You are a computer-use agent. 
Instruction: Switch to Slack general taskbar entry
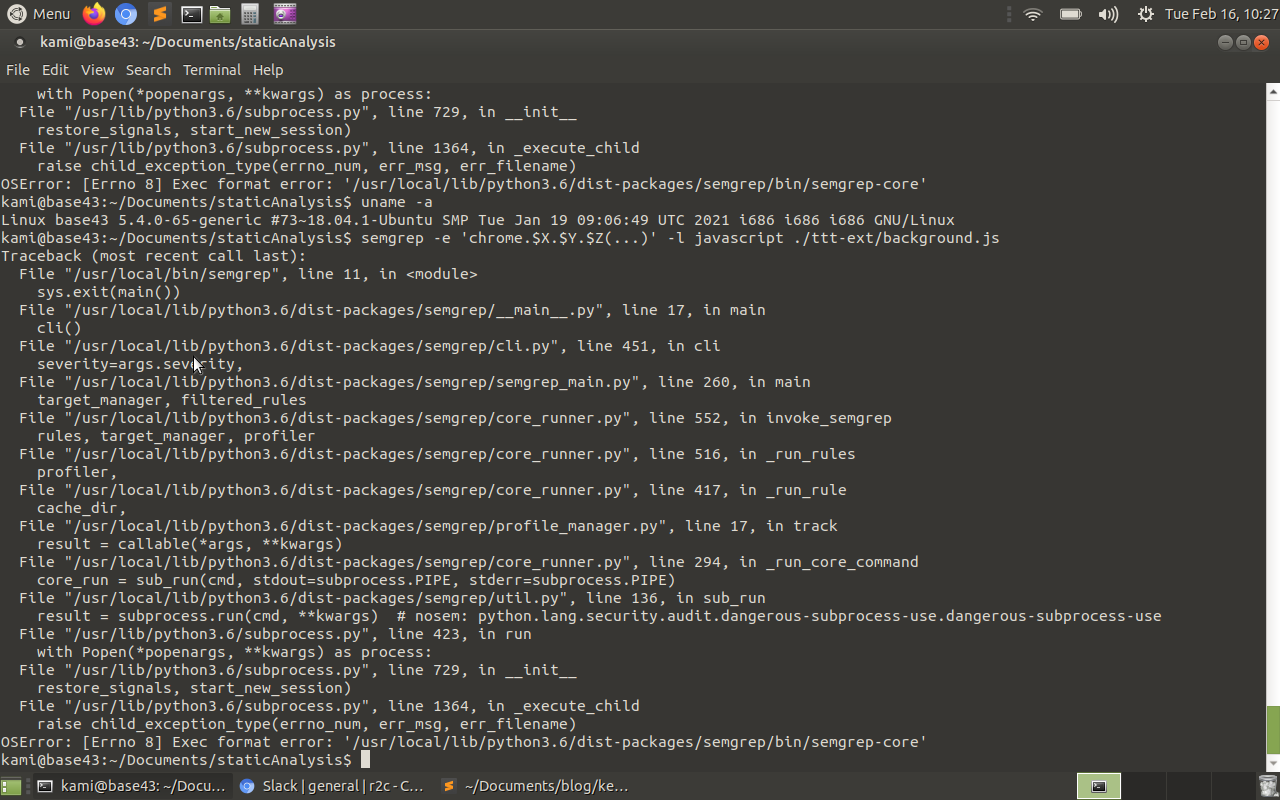click(333, 786)
